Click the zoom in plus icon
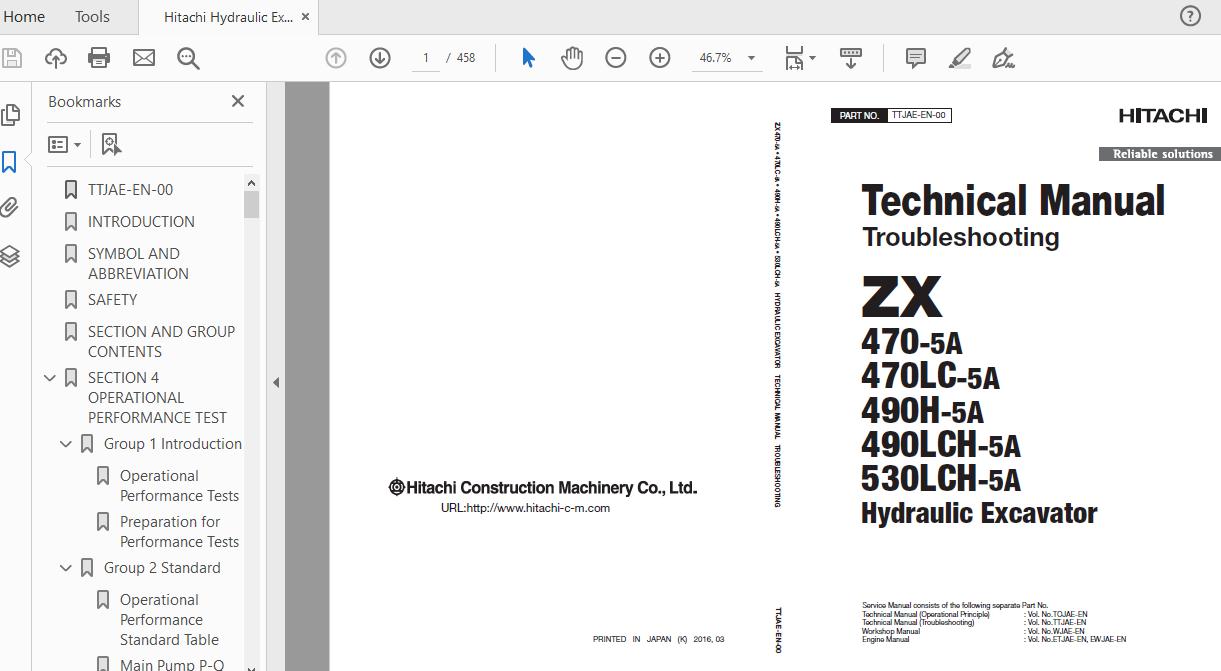 660,58
